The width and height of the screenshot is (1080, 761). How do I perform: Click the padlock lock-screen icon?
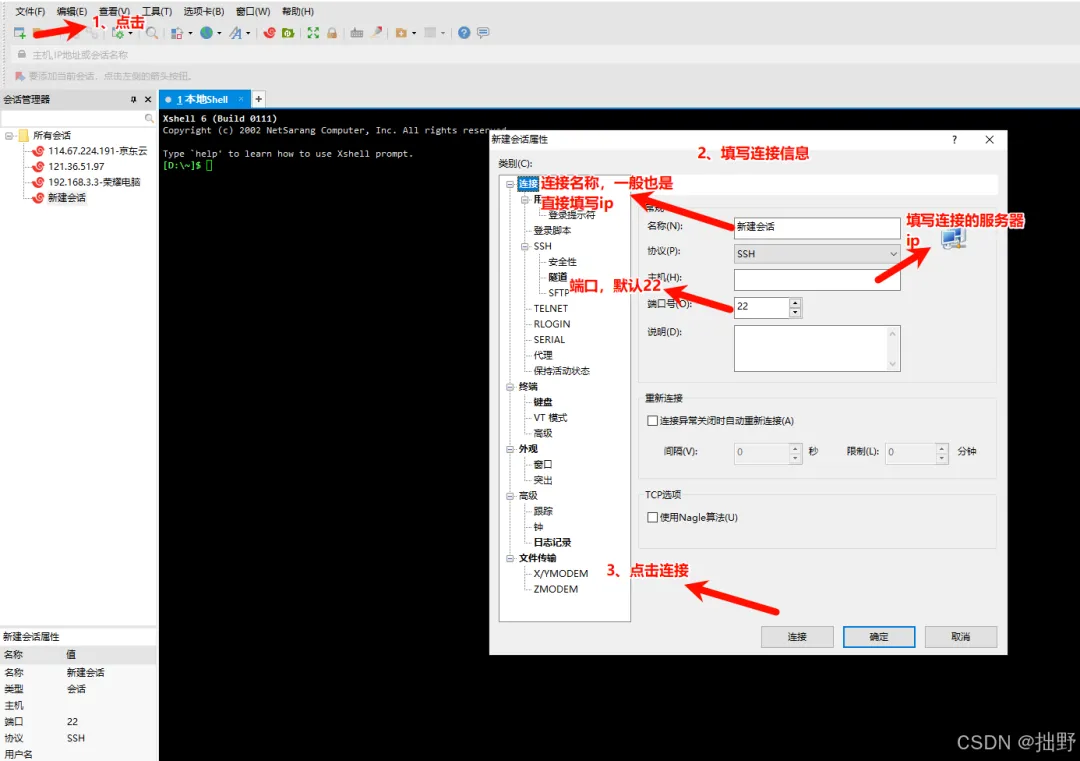click(332, 32)
